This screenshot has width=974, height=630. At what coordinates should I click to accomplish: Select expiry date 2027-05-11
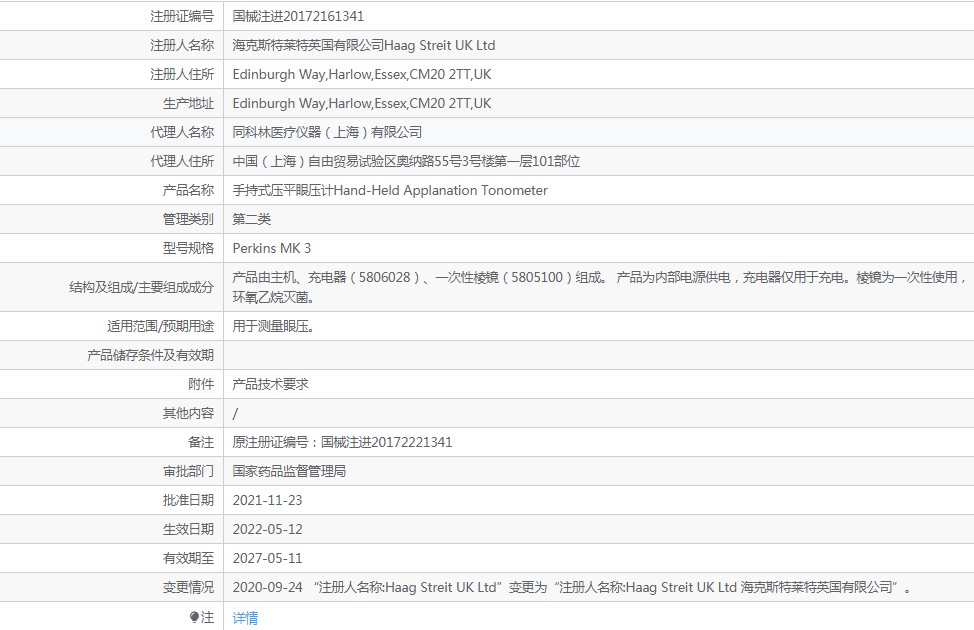(x=267, y=559)
